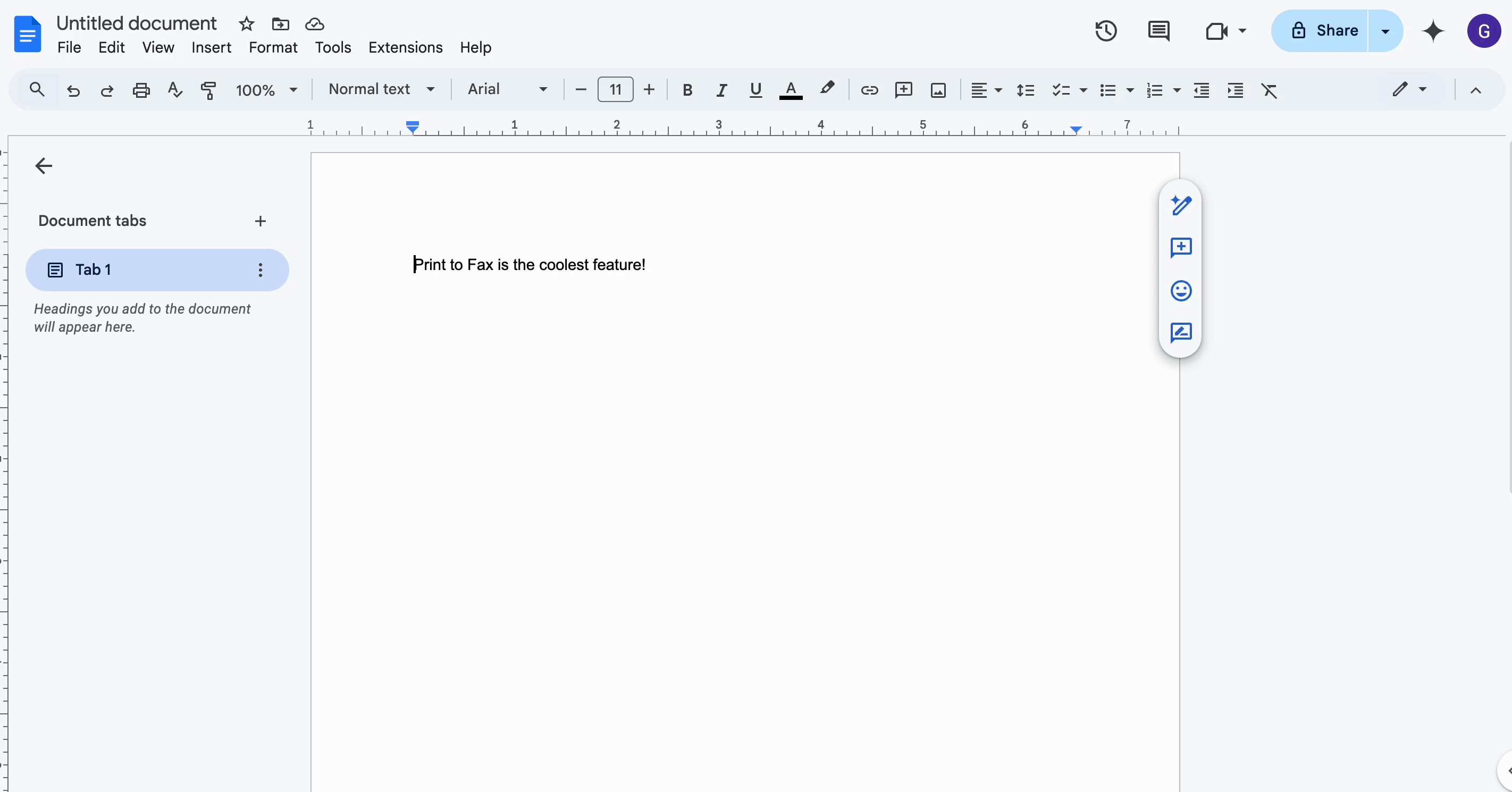Toggle italic formatting

tap(721, 90)
